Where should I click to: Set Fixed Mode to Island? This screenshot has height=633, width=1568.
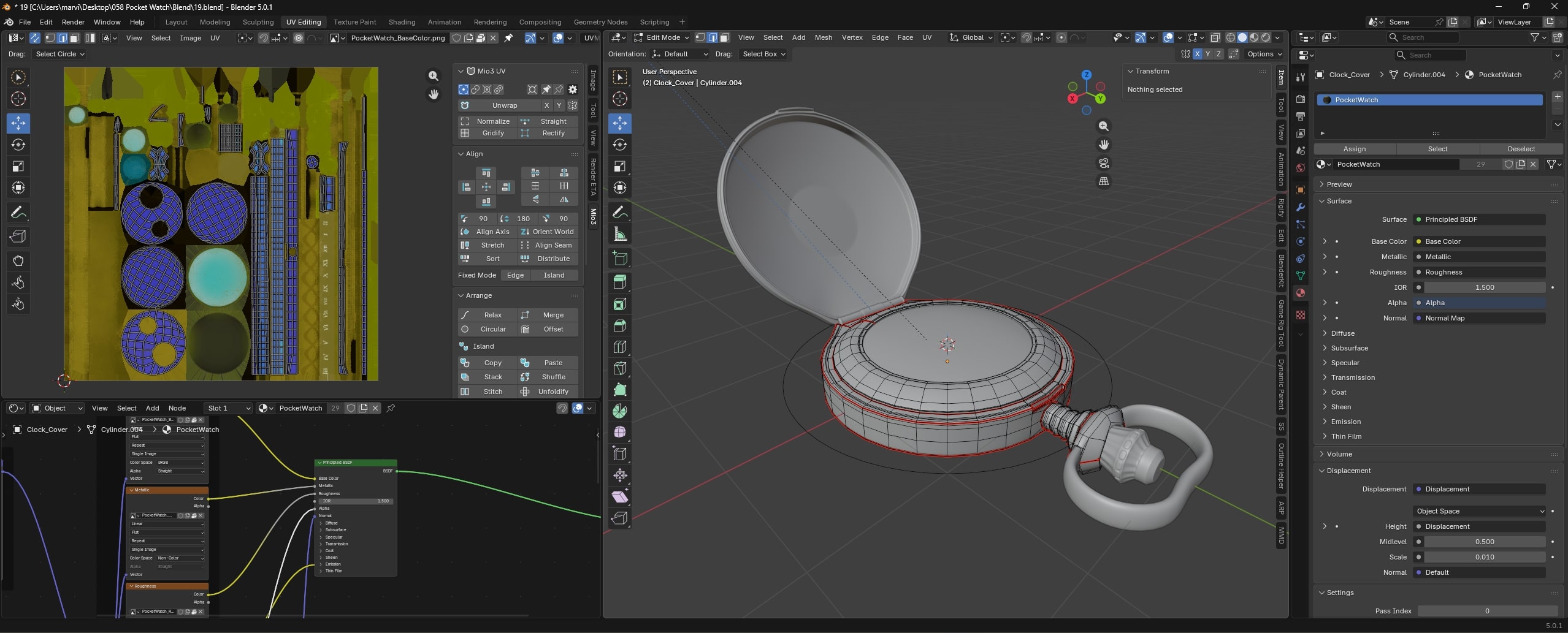coord(553,275)
